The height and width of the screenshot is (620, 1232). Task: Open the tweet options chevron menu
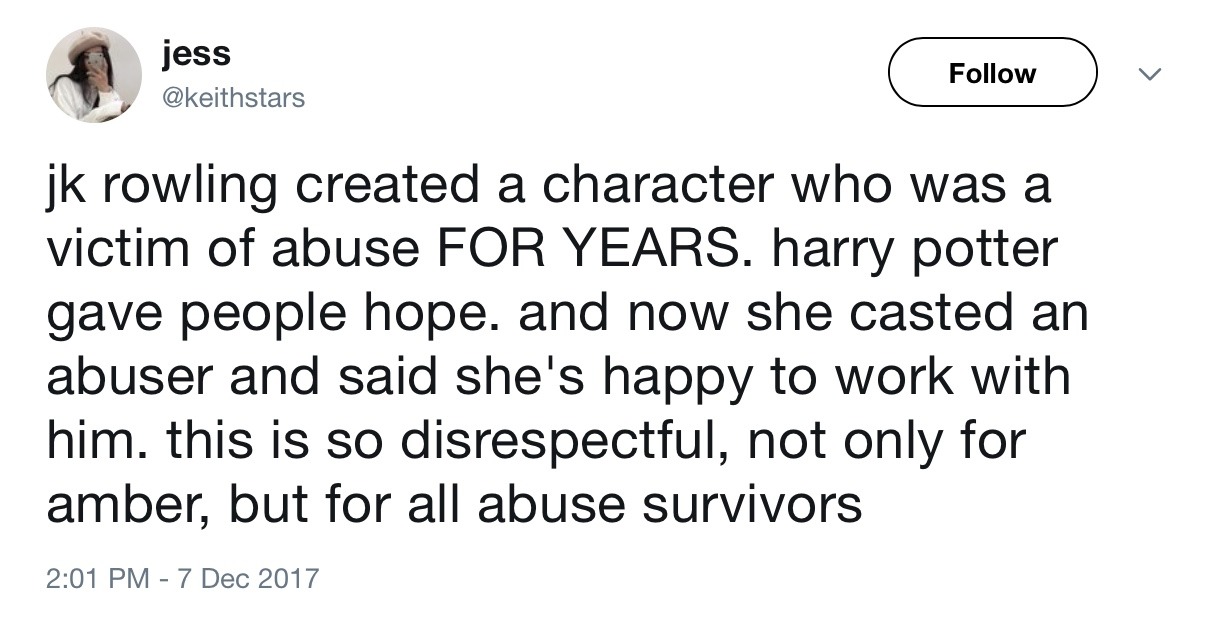1153,74
